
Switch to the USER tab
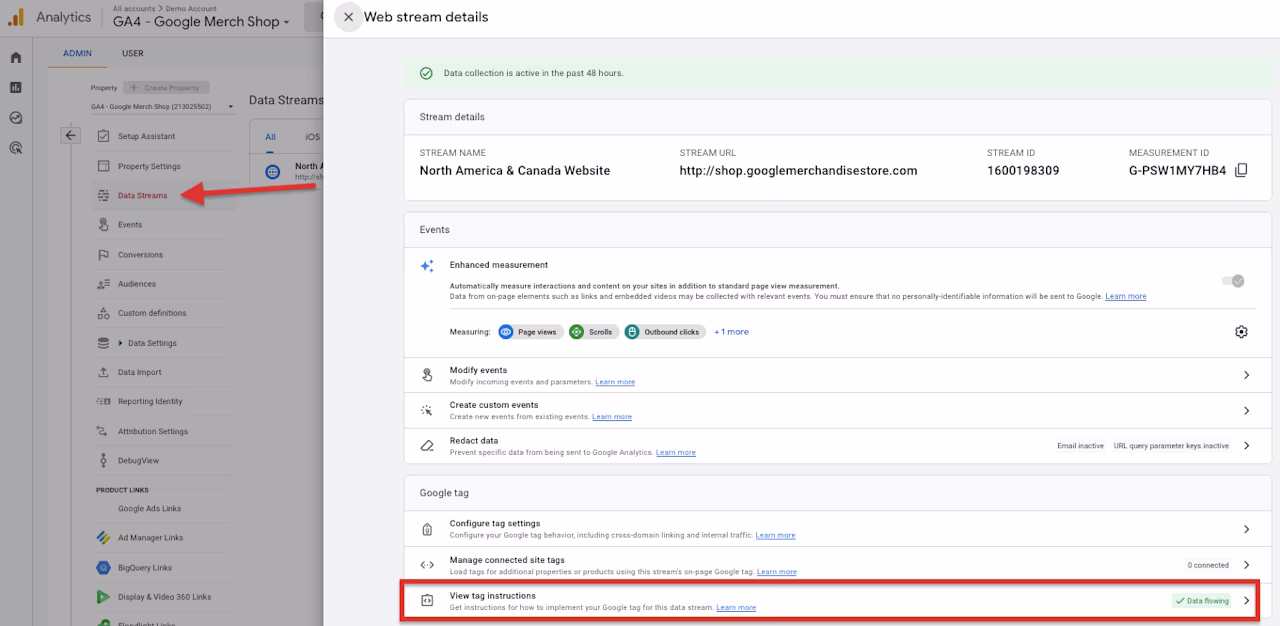(x=133, y=54)
